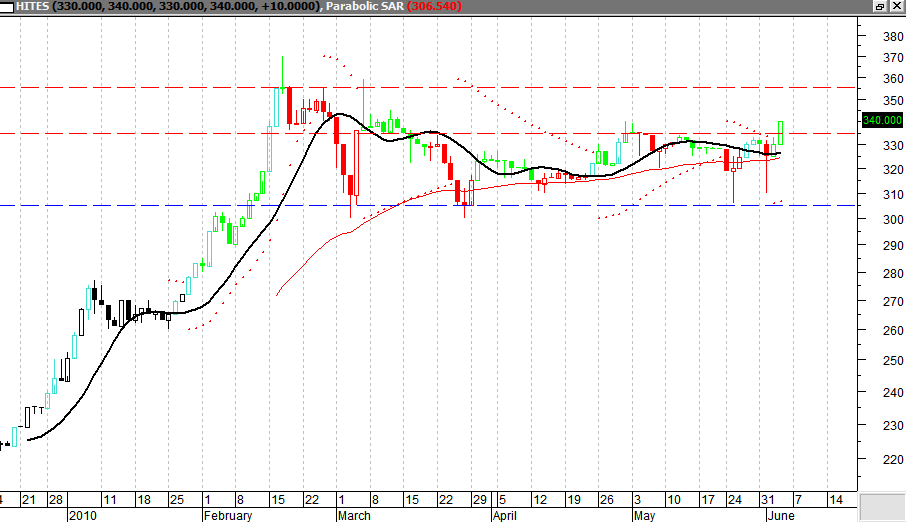Select the Parabolic SAR indicator label
Screen dimensions: 906x522
coord(365,6)
